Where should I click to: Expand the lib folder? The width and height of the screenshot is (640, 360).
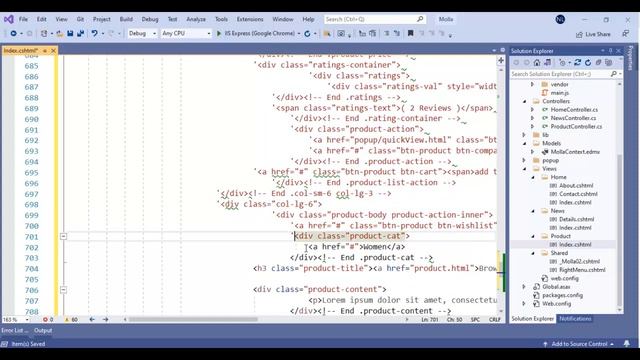525,135
